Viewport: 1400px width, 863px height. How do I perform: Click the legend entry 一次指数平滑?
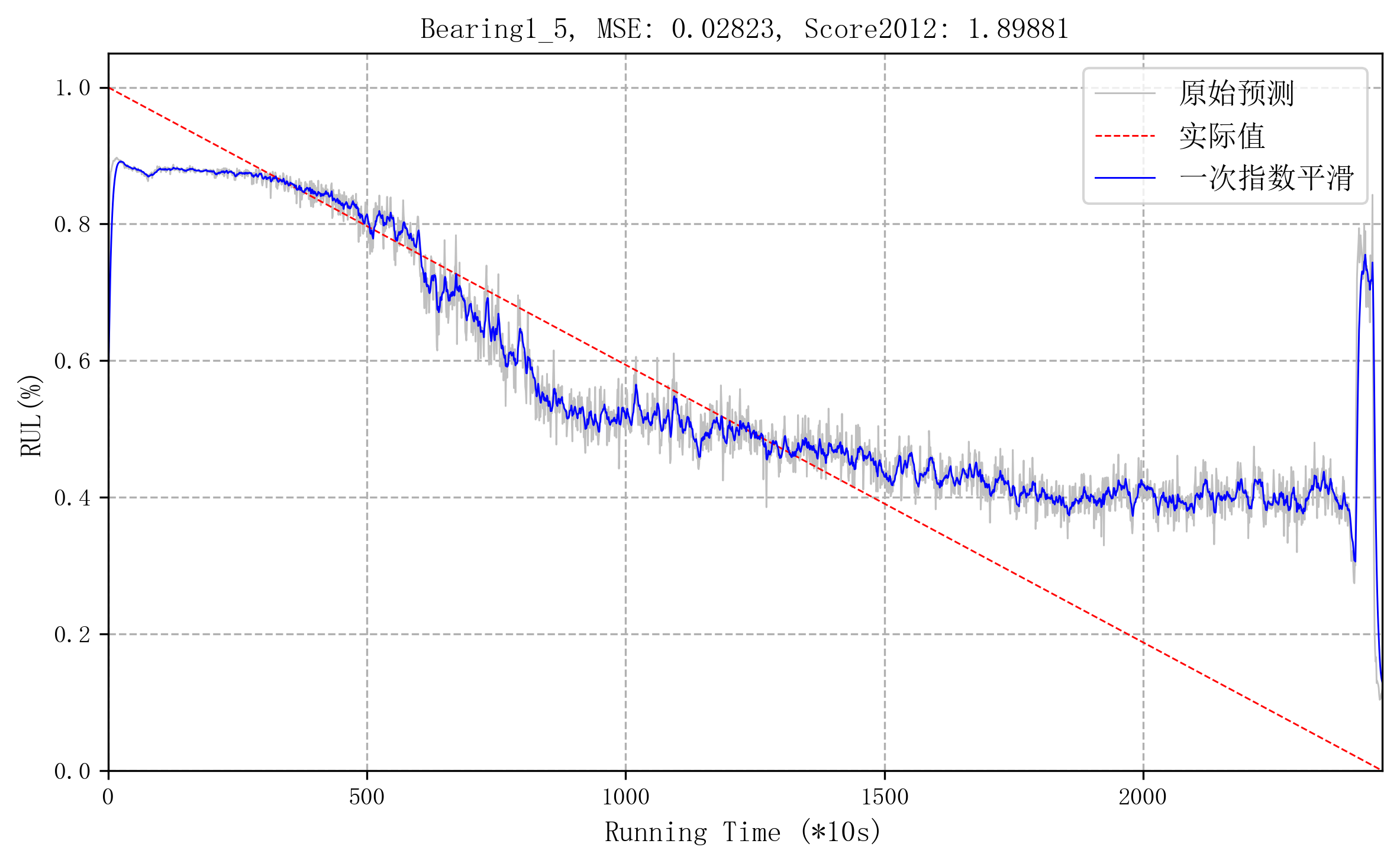click(x=1266, y=178)
